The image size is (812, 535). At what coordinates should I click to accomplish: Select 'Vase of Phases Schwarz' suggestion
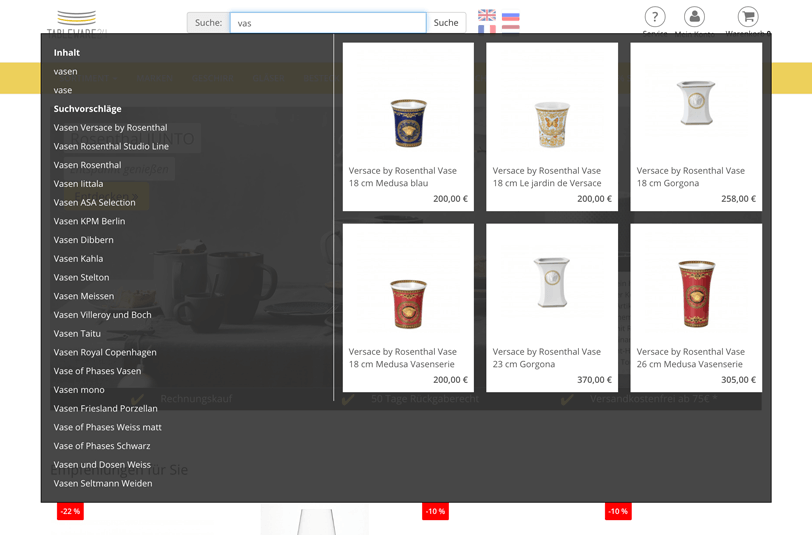pos(102,446)
